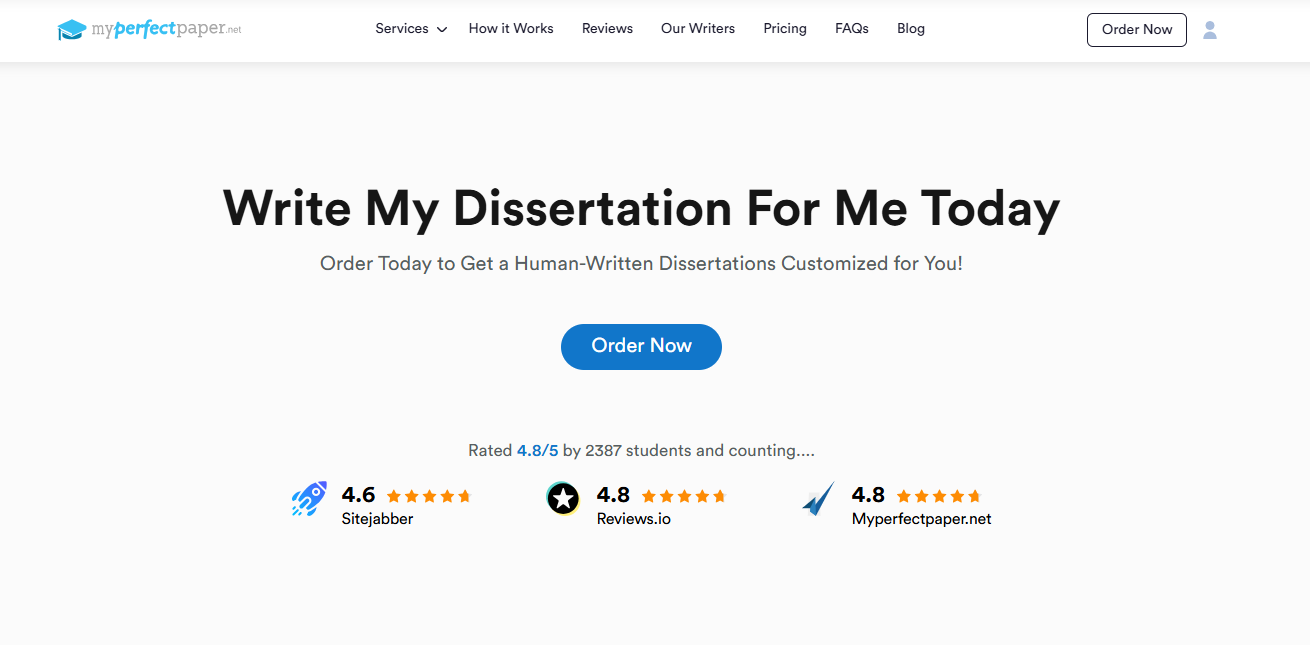Click the 4.8/5 rating link
The height and width of the screenshot is (645, 1310).
(x=537, y=451)
